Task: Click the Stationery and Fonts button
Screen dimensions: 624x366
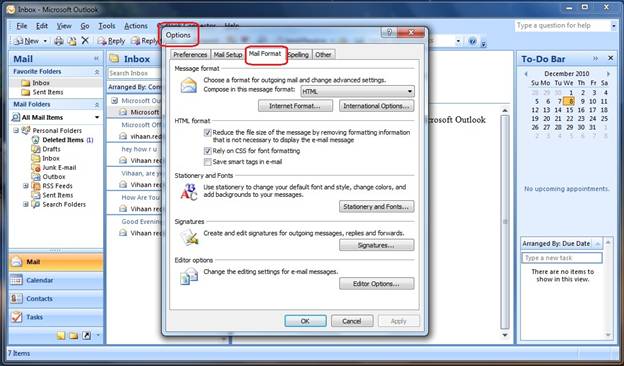Action: tap(376, 206)
